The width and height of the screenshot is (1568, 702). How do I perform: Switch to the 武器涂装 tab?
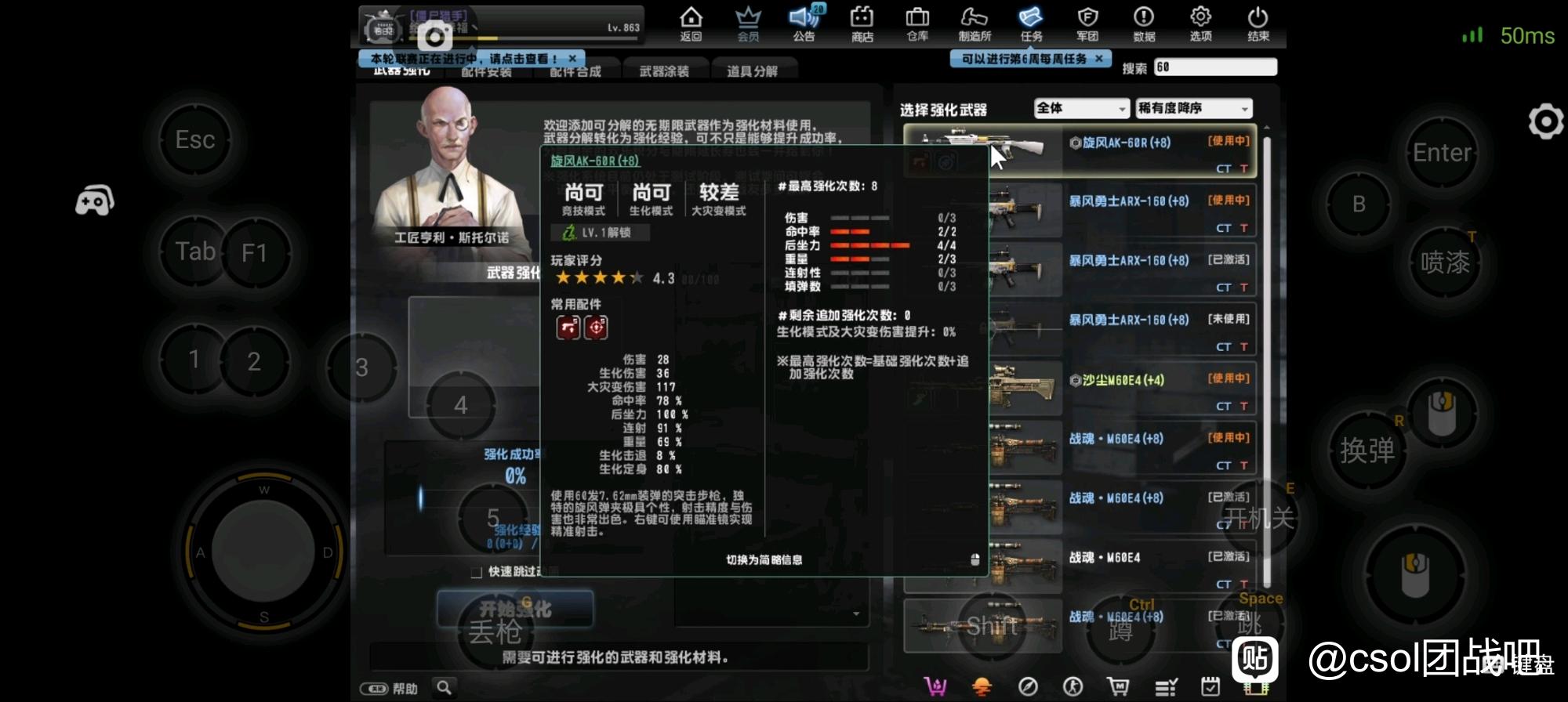[x=664, y=71]
